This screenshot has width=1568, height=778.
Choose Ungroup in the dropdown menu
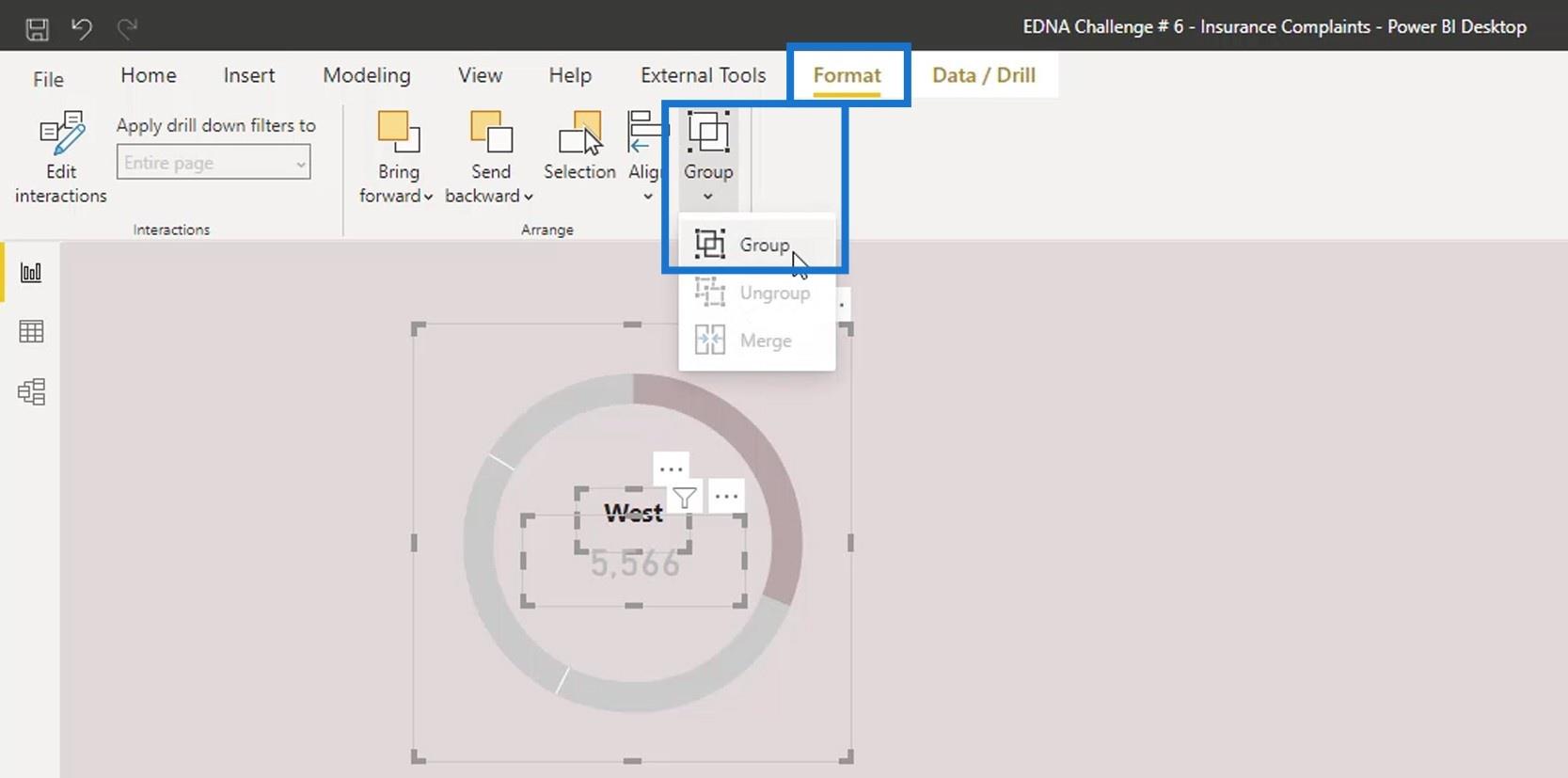click(757, 293)
